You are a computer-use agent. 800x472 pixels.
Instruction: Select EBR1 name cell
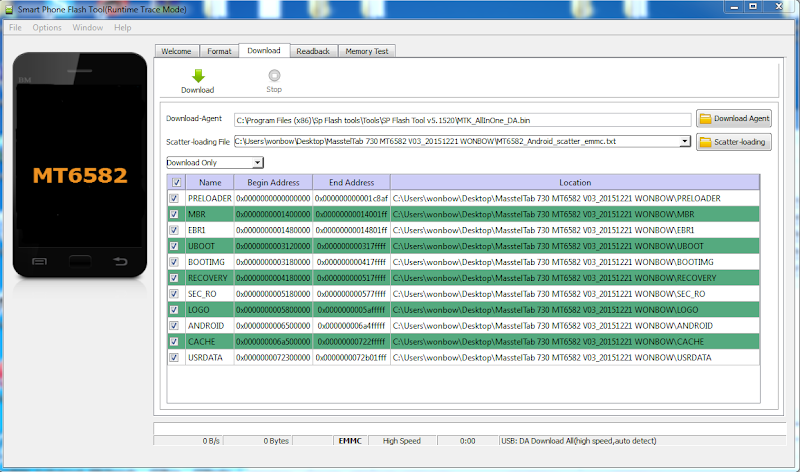click(x=210, y=230)
